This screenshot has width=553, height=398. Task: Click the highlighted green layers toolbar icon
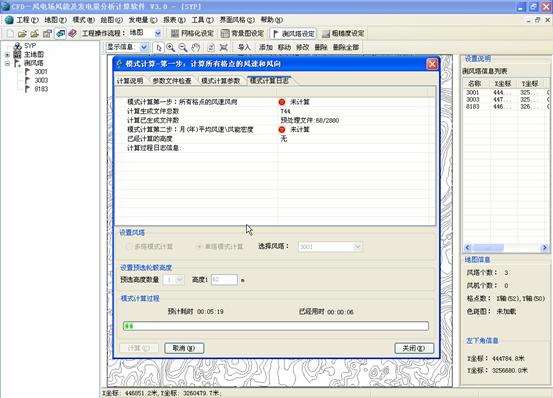click(x=60, y=33)
